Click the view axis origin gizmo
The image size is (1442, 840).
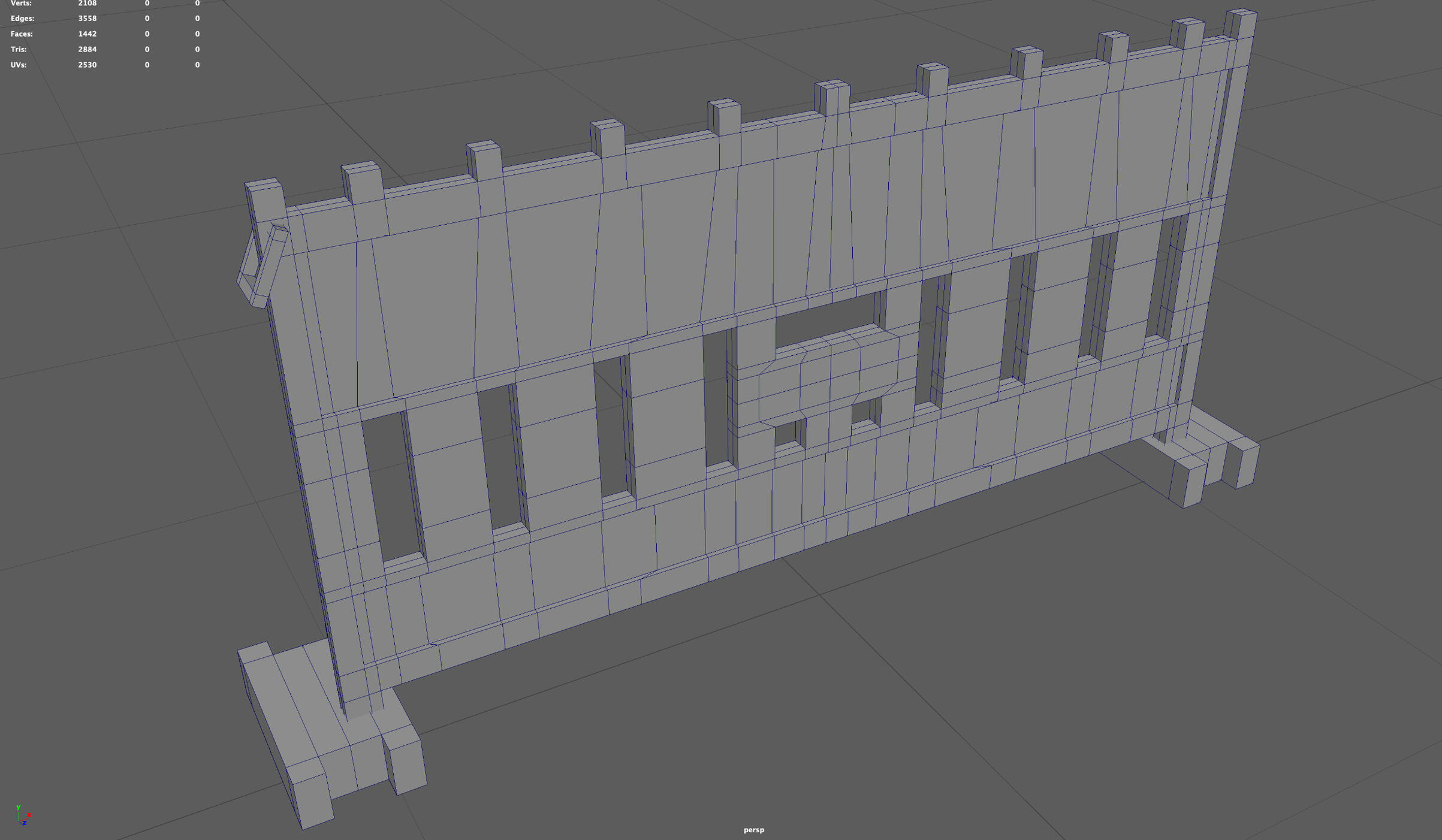tap(20, 821)
